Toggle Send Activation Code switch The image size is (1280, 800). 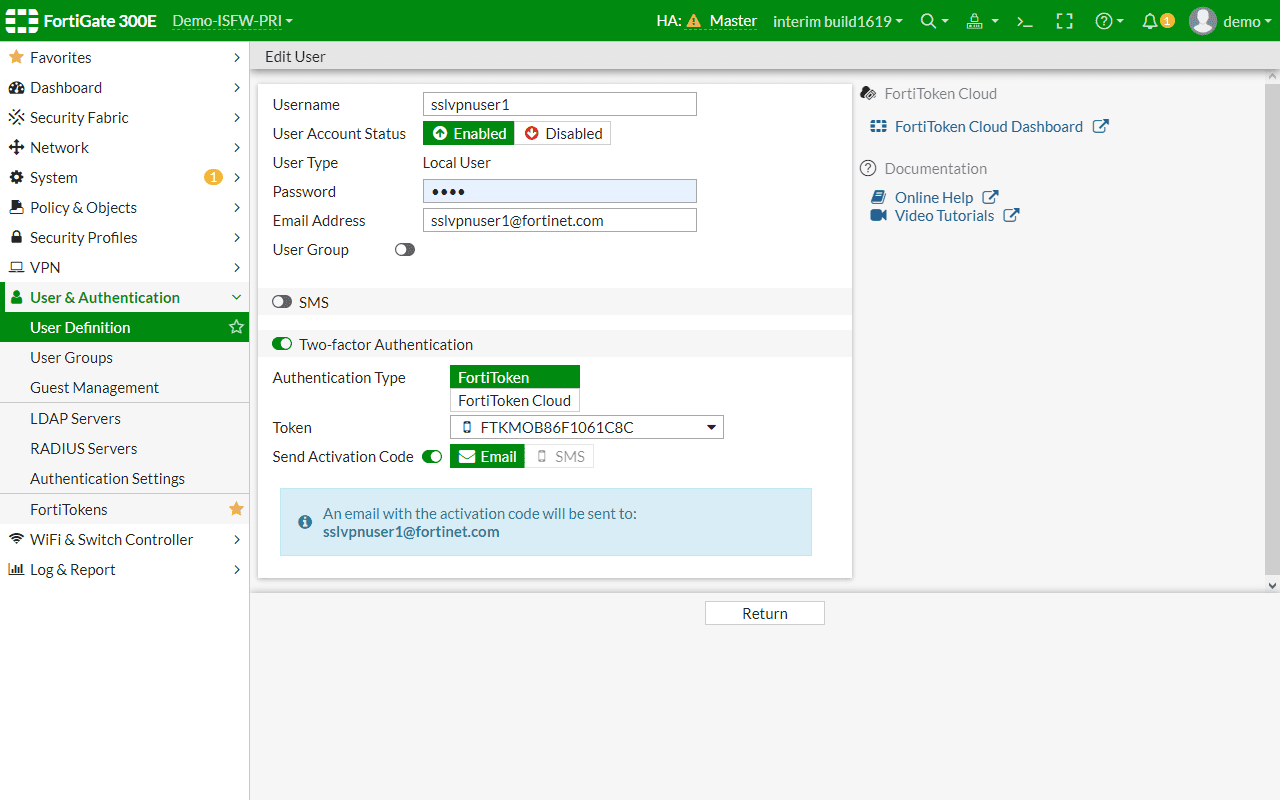click(432, 456)
